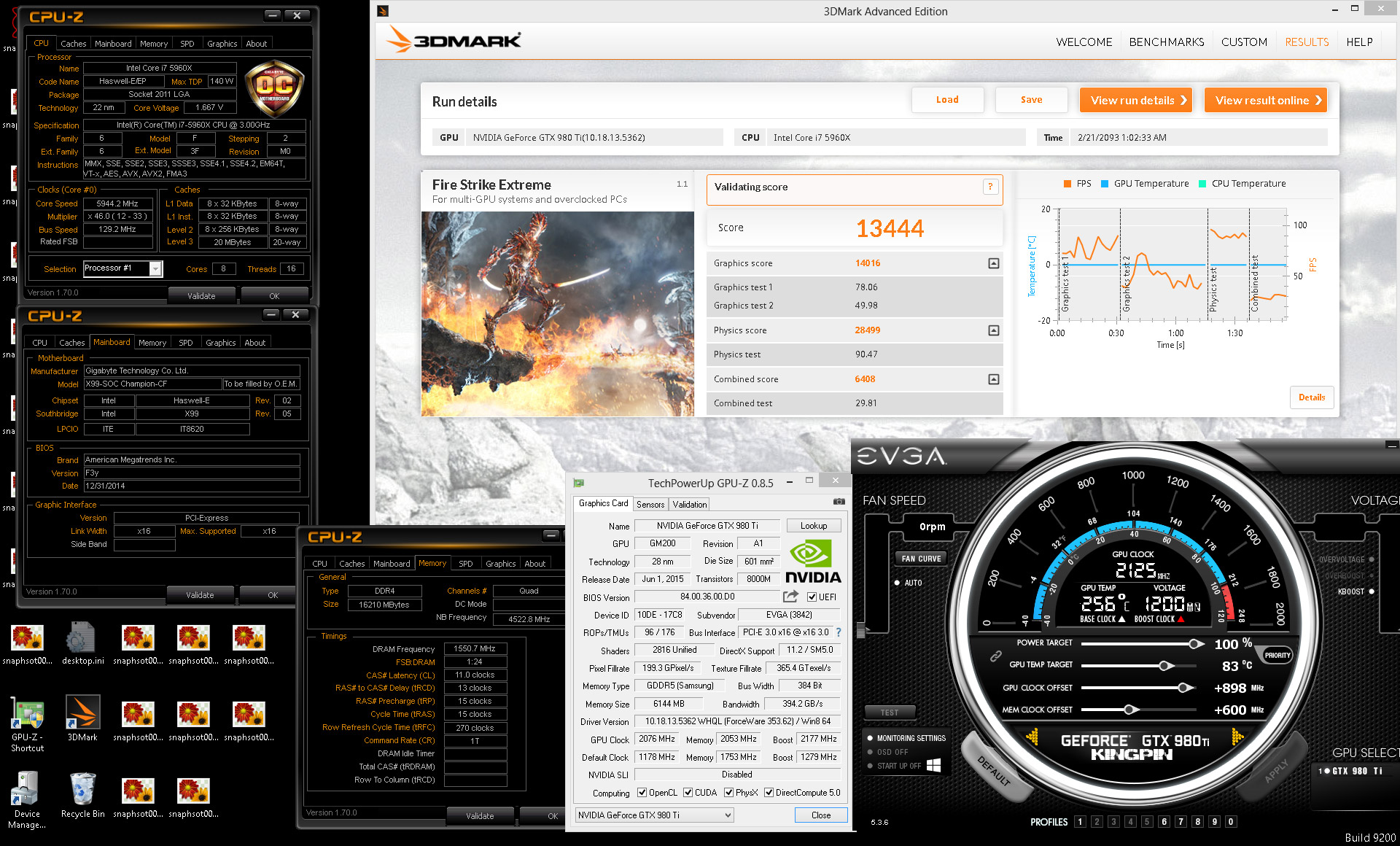Toggle the PhysX checkbox

728,793
